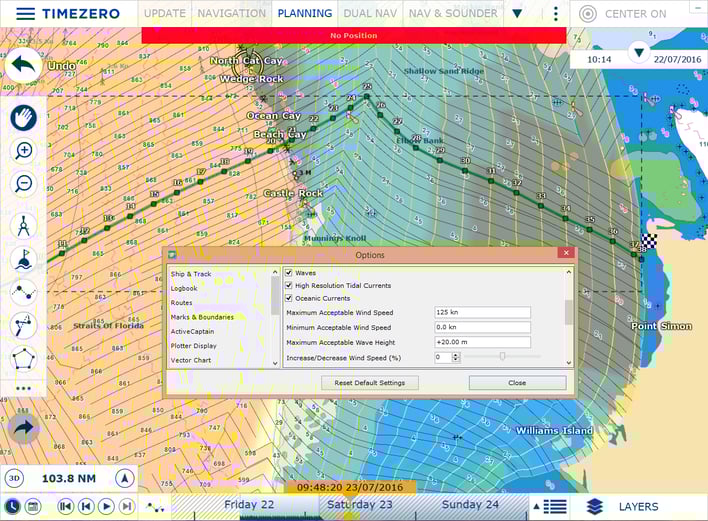Screen dimensions: 708x521
Task: Expand the workspace tabs dropdown arrow
Action: pyautogui.click(x=517, y=14)
